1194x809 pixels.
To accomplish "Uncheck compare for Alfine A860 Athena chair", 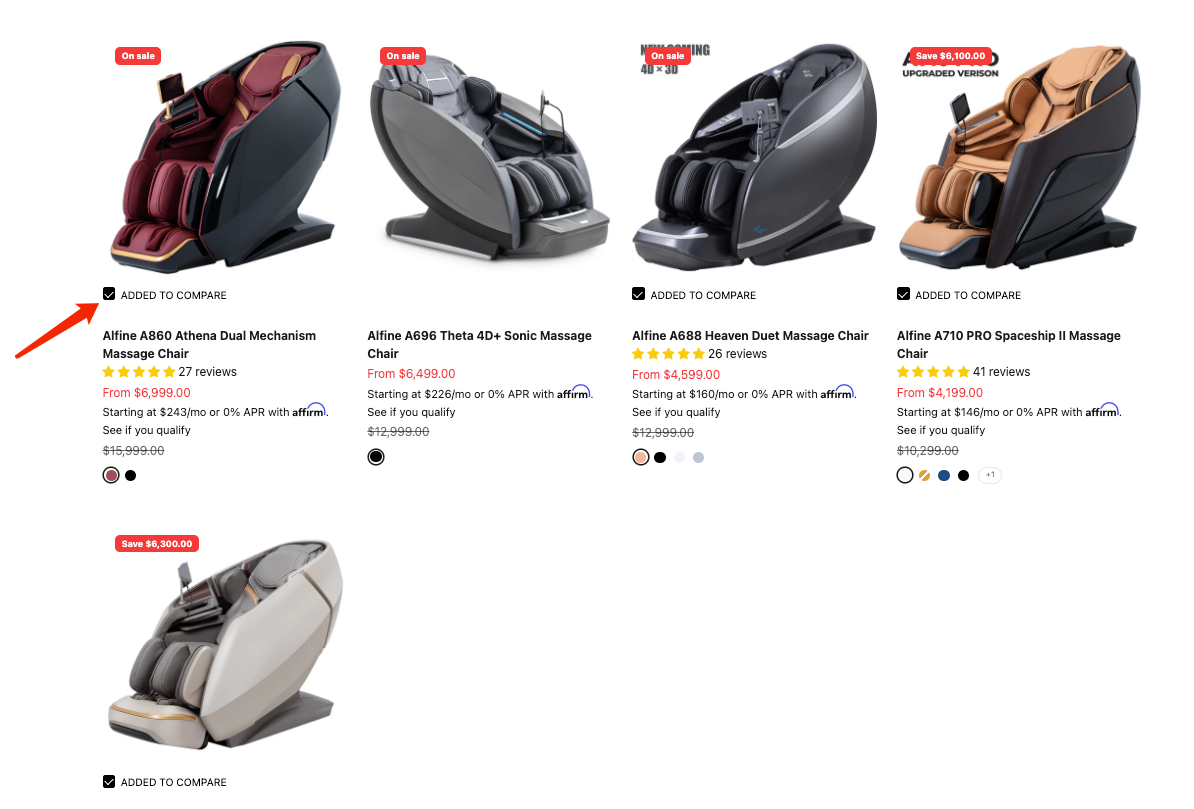I will tap(109, 294).
